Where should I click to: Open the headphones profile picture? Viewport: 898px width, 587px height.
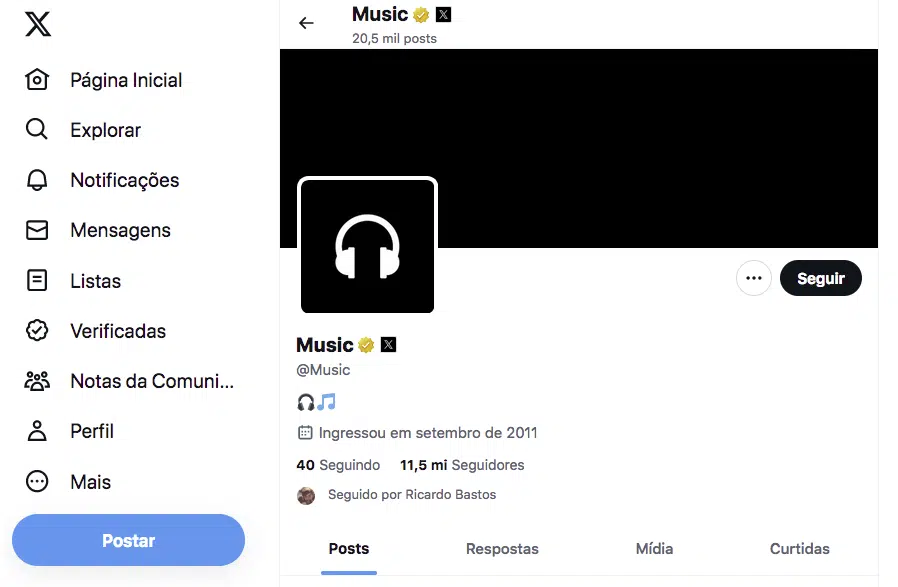(x=367, y=246)
